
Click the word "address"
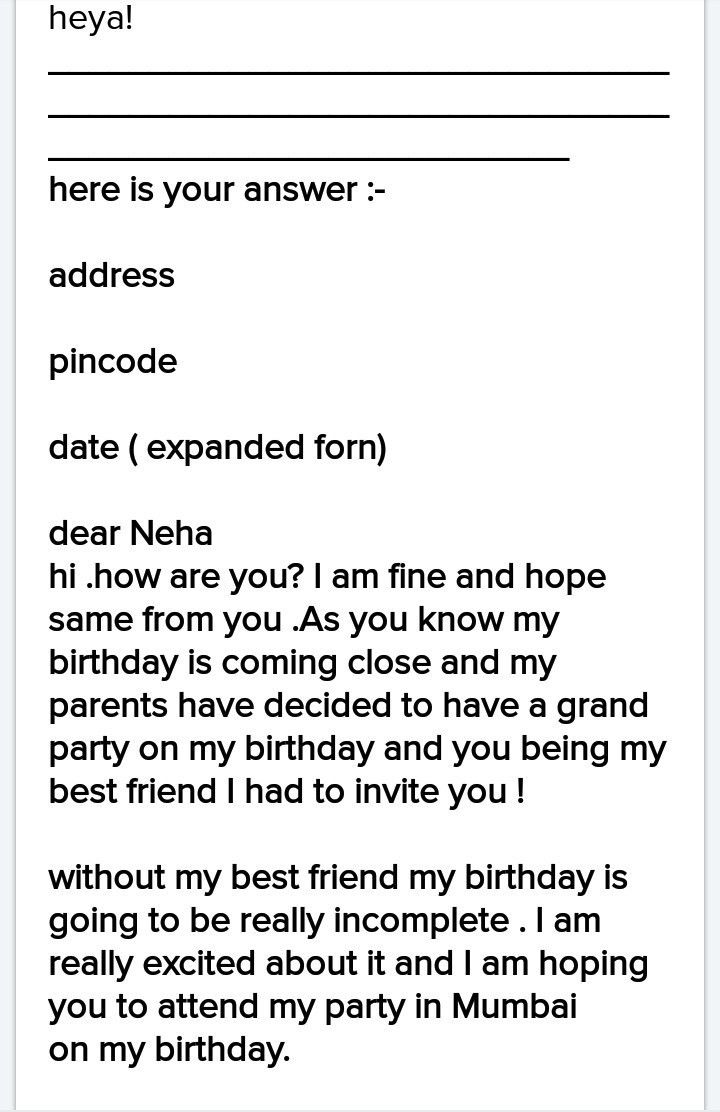click(111, 276)
